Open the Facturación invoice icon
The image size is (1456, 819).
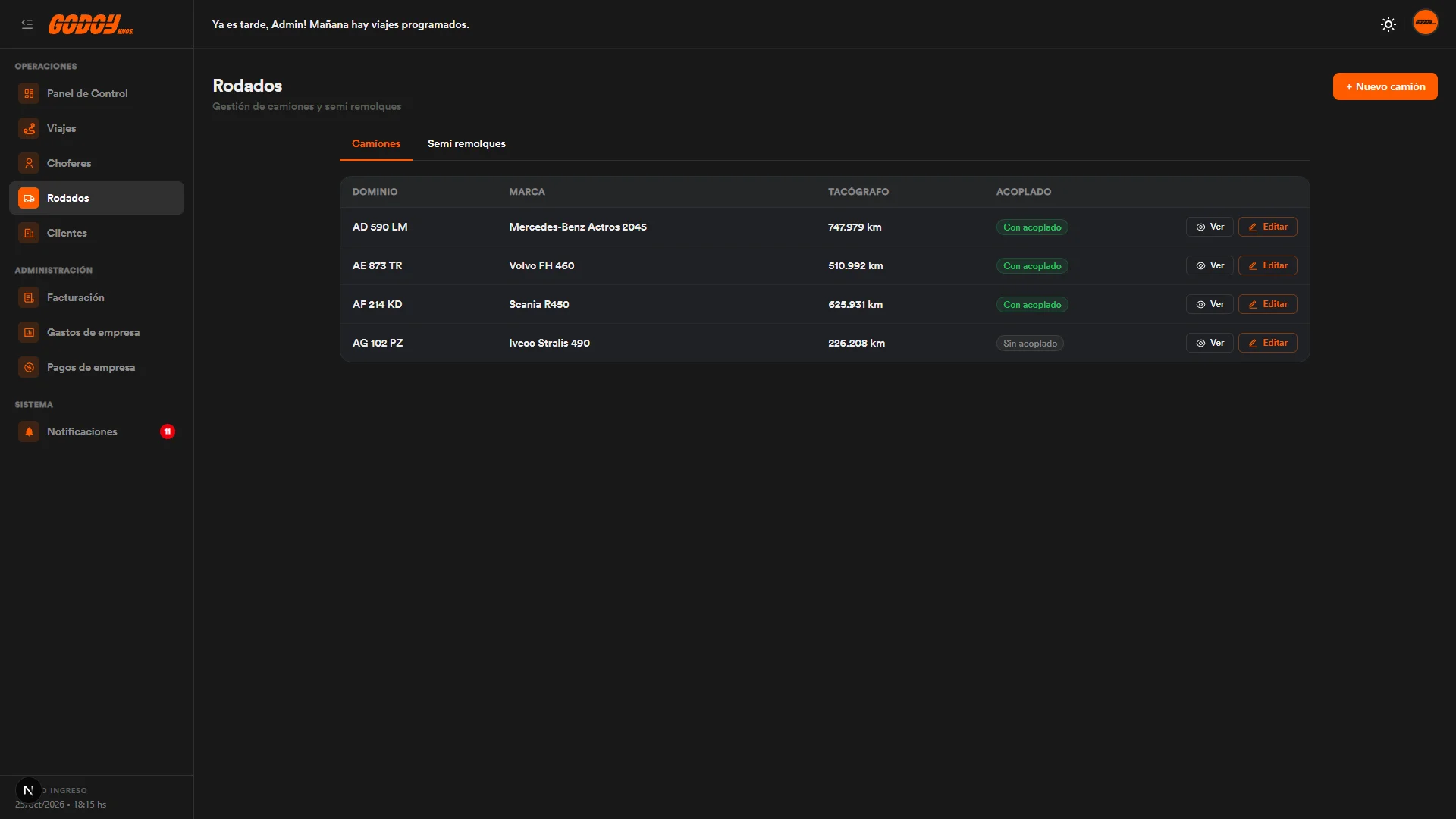click(29, 297)
